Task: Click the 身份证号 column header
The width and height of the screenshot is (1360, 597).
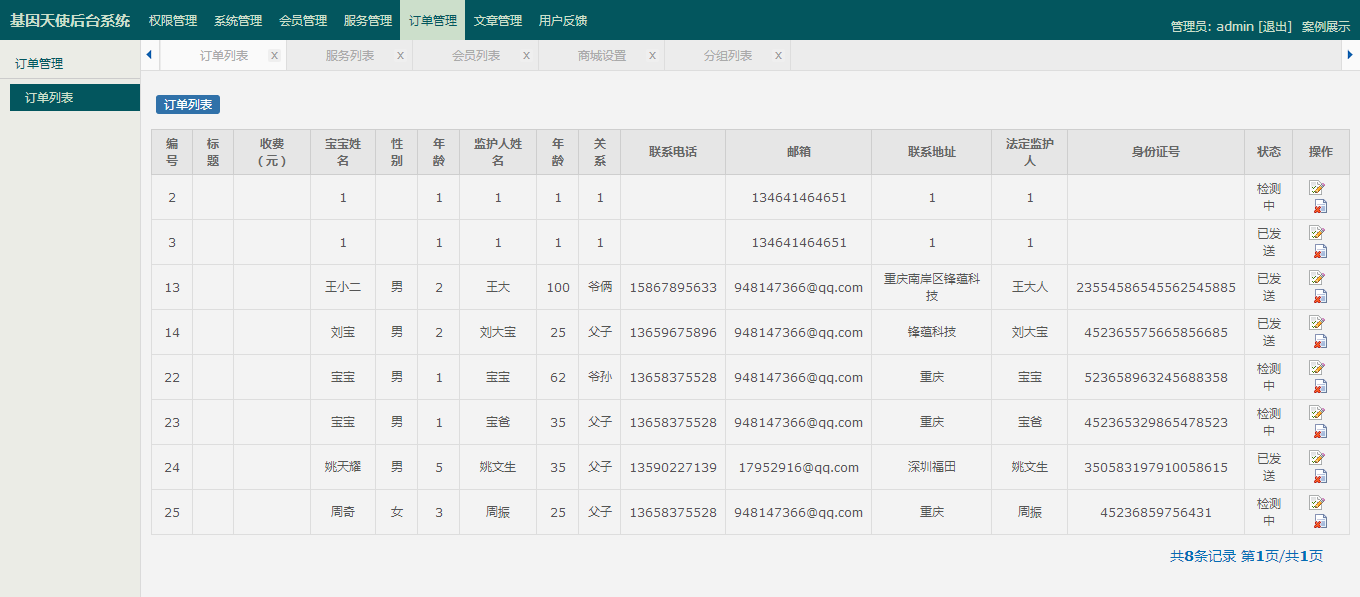Action: pyautogui.click(x=1156, y=152)
